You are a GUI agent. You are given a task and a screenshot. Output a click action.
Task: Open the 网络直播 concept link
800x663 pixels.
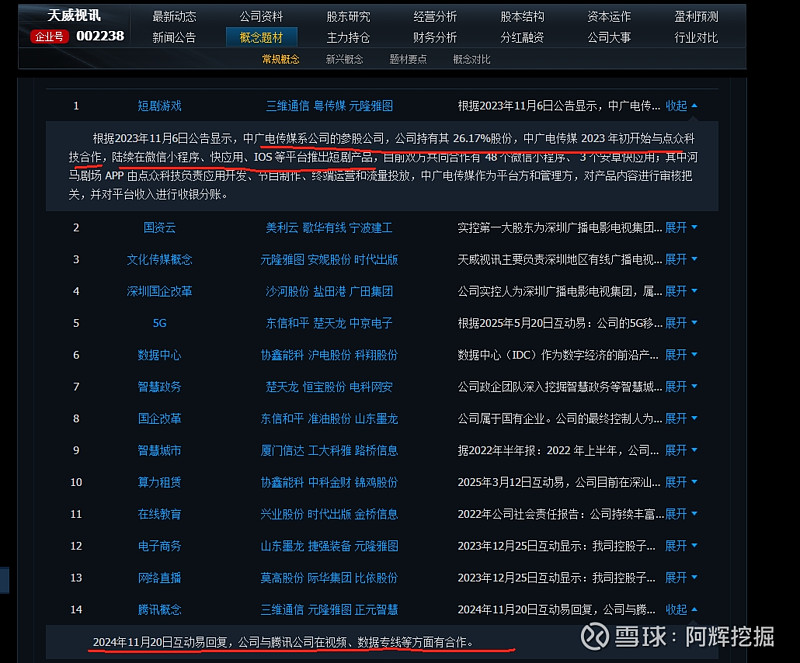coord(160,578)
